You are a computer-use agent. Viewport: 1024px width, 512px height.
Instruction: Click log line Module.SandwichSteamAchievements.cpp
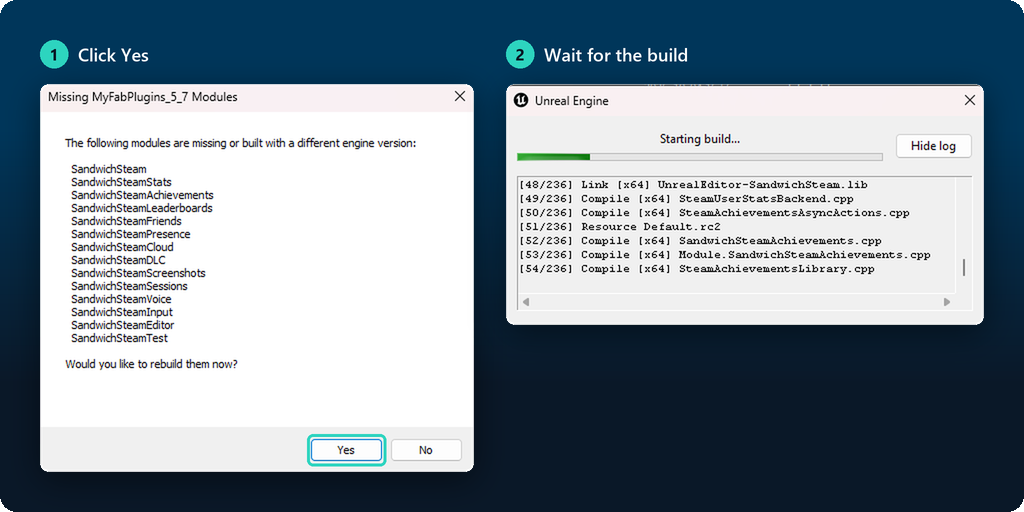coord(724,255)
